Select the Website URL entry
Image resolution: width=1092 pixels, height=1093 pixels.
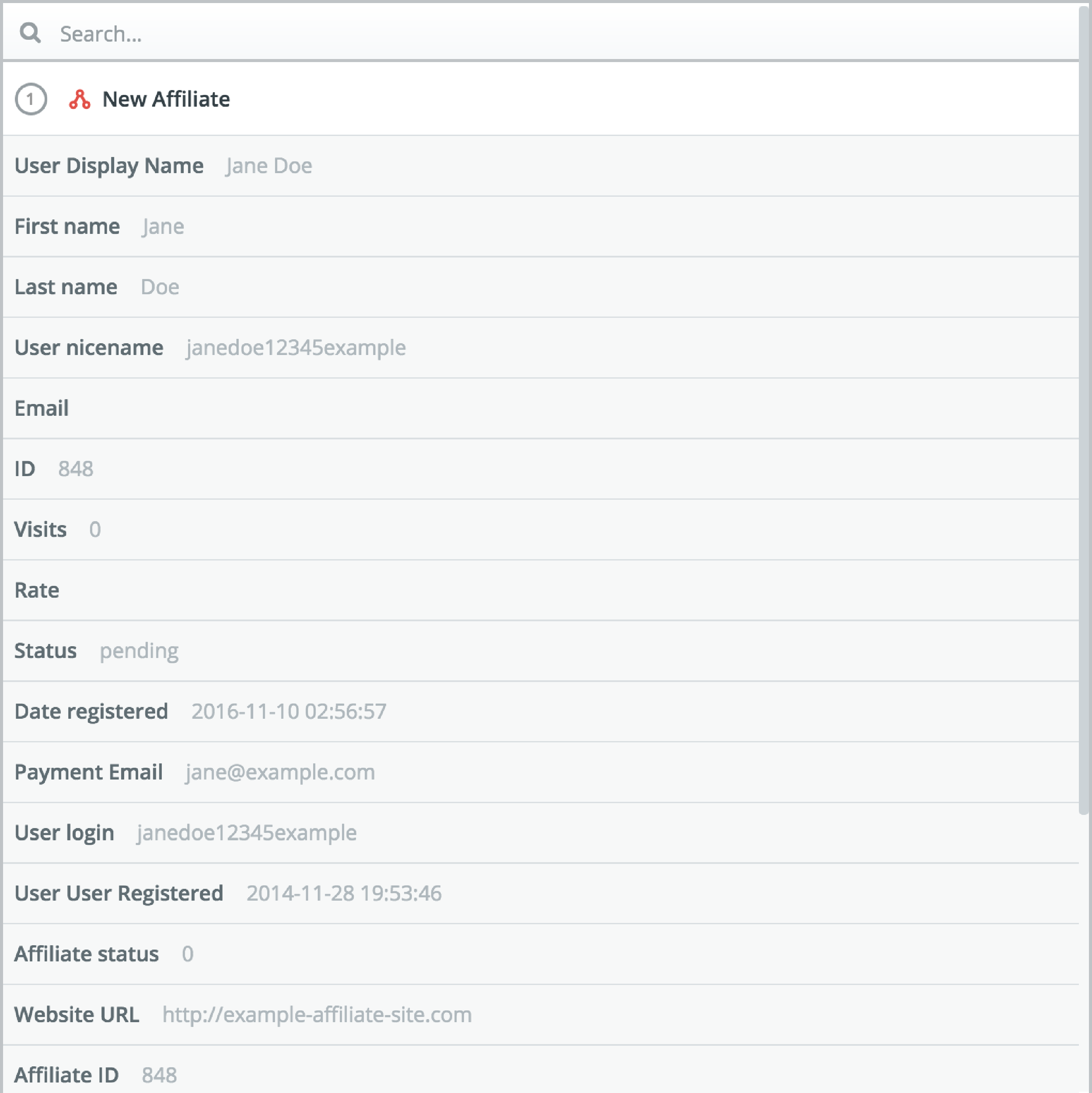click(x=541, y=1014)
